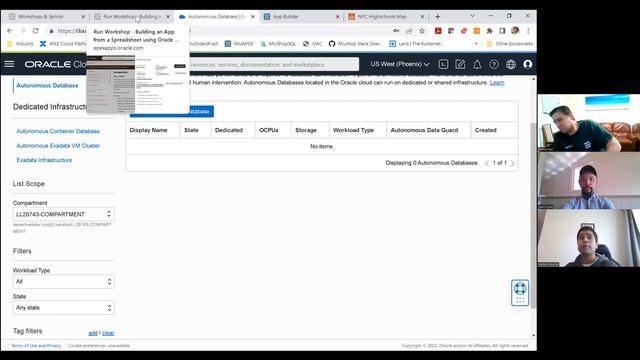The width and height of the screenshot is (640, 360).
Task: Open the share page icon in address bar
Action: [x=409, y=31]
